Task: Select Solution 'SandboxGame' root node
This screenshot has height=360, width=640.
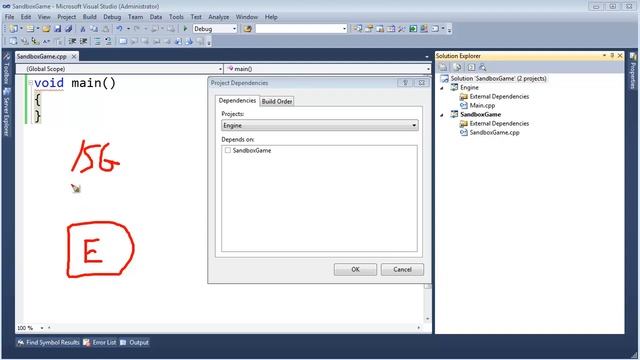Action: (x=498, y=78)
